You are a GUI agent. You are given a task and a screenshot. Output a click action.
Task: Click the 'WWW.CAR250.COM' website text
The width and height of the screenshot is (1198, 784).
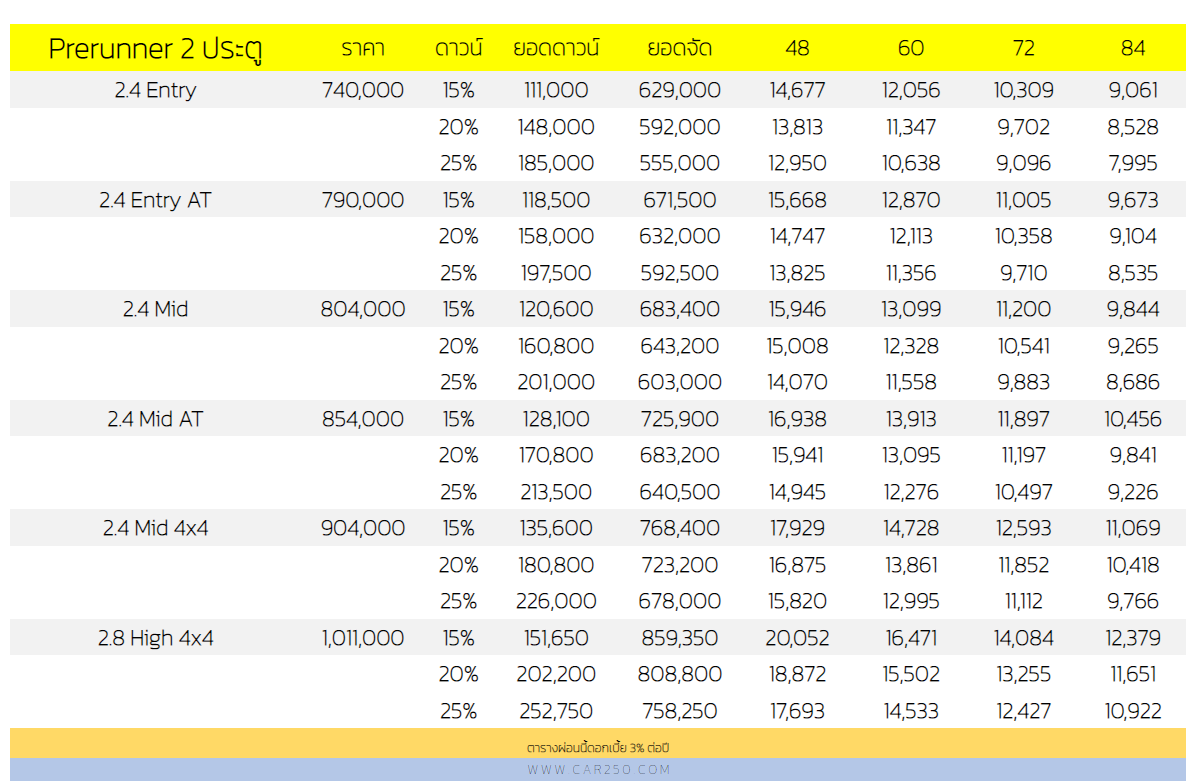tap(599, 769)
